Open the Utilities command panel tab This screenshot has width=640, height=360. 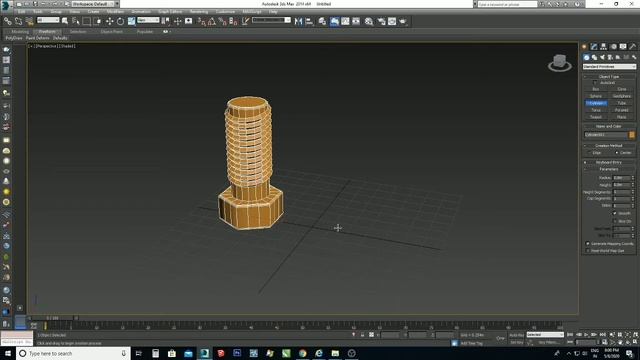tap(632, 47)
